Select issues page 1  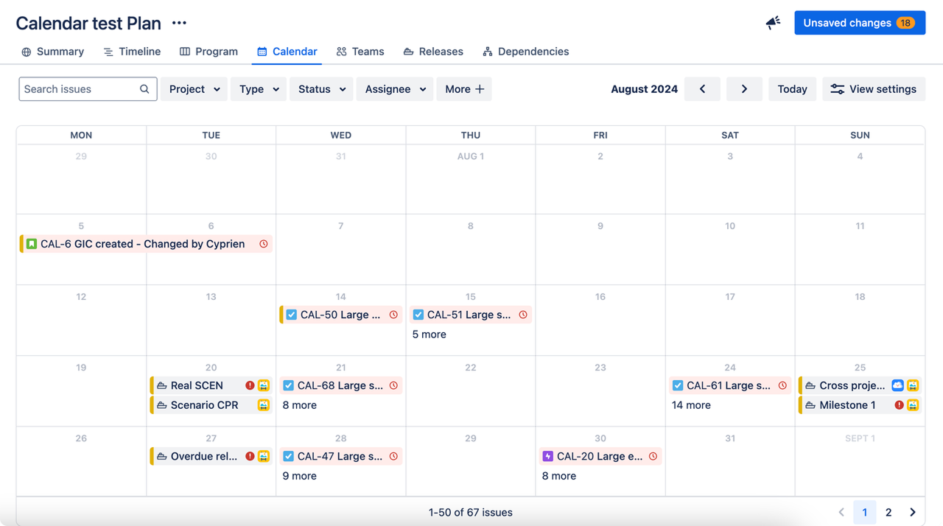865,513
